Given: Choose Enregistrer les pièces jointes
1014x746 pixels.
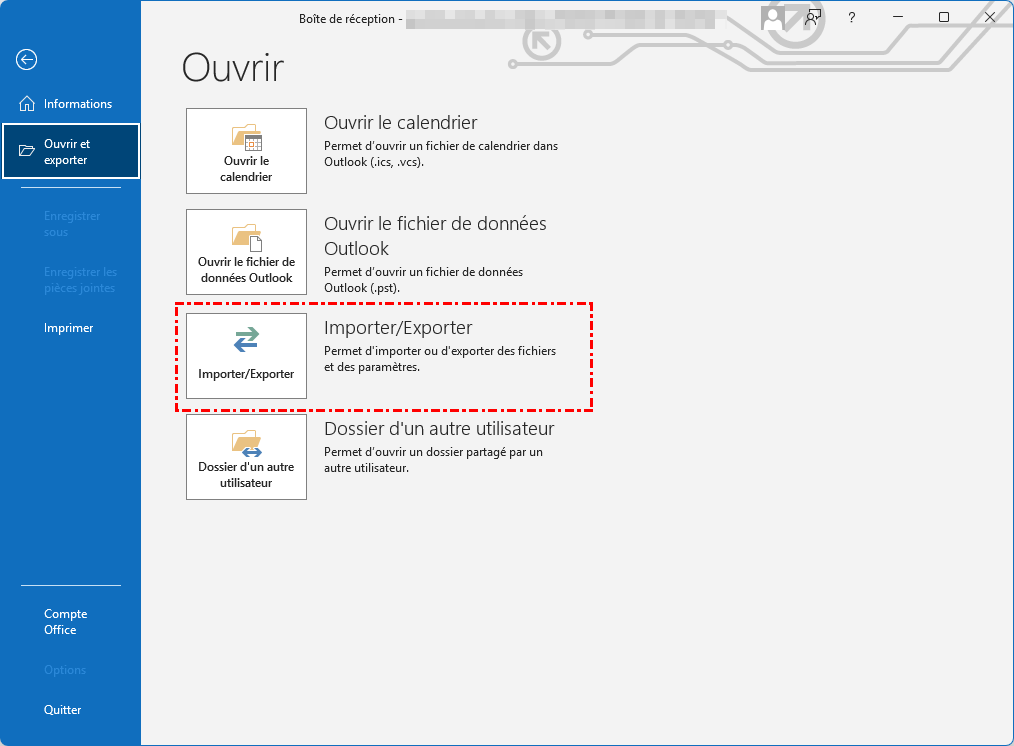Looking at the screenshot, I should point(79,280).
